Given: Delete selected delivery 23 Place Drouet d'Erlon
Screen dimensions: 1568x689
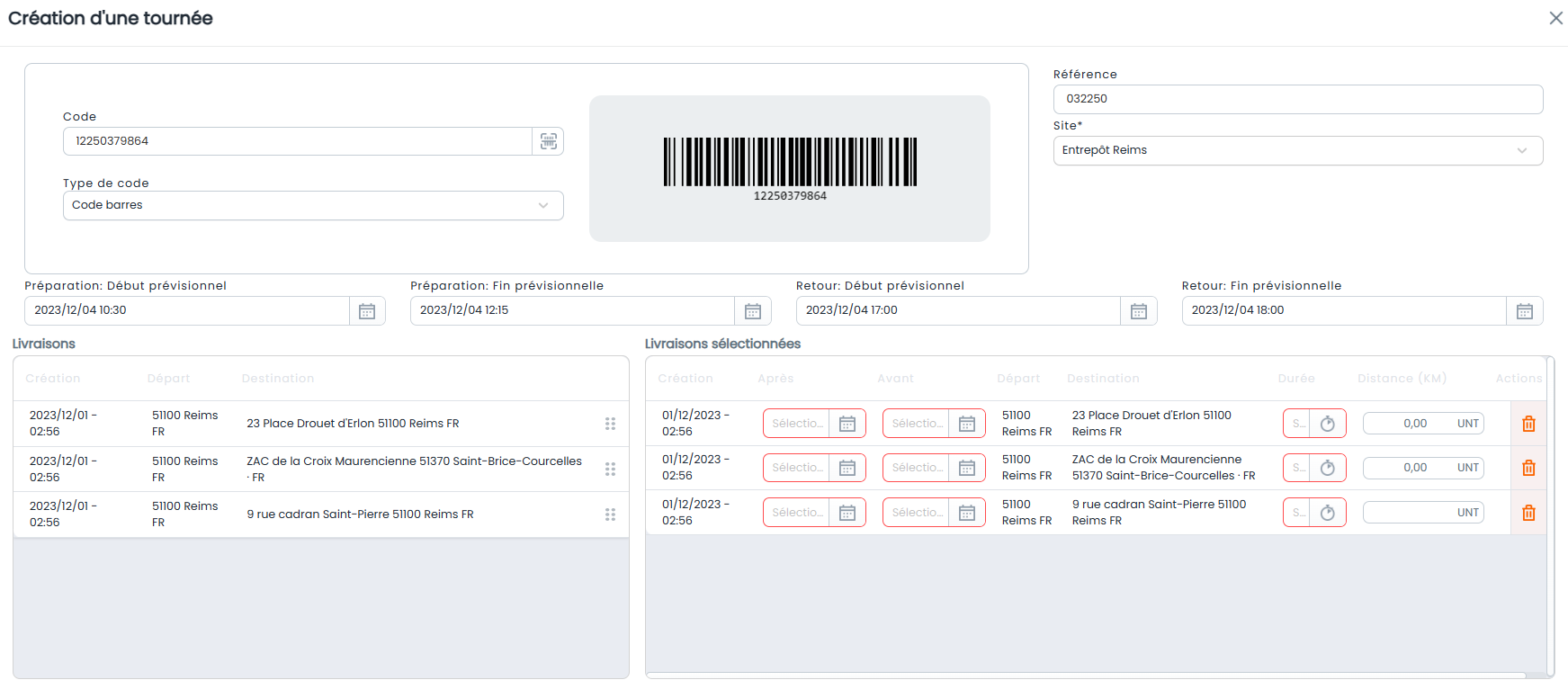Looking at the screenshot, I should [1528, 424].
